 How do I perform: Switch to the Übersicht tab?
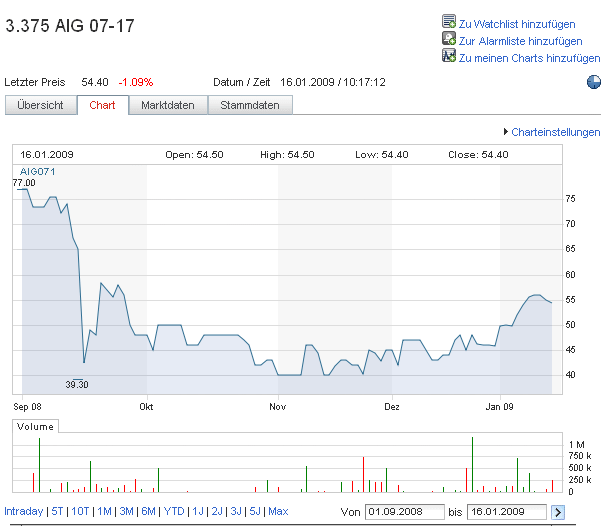click(x=41, y=105)
